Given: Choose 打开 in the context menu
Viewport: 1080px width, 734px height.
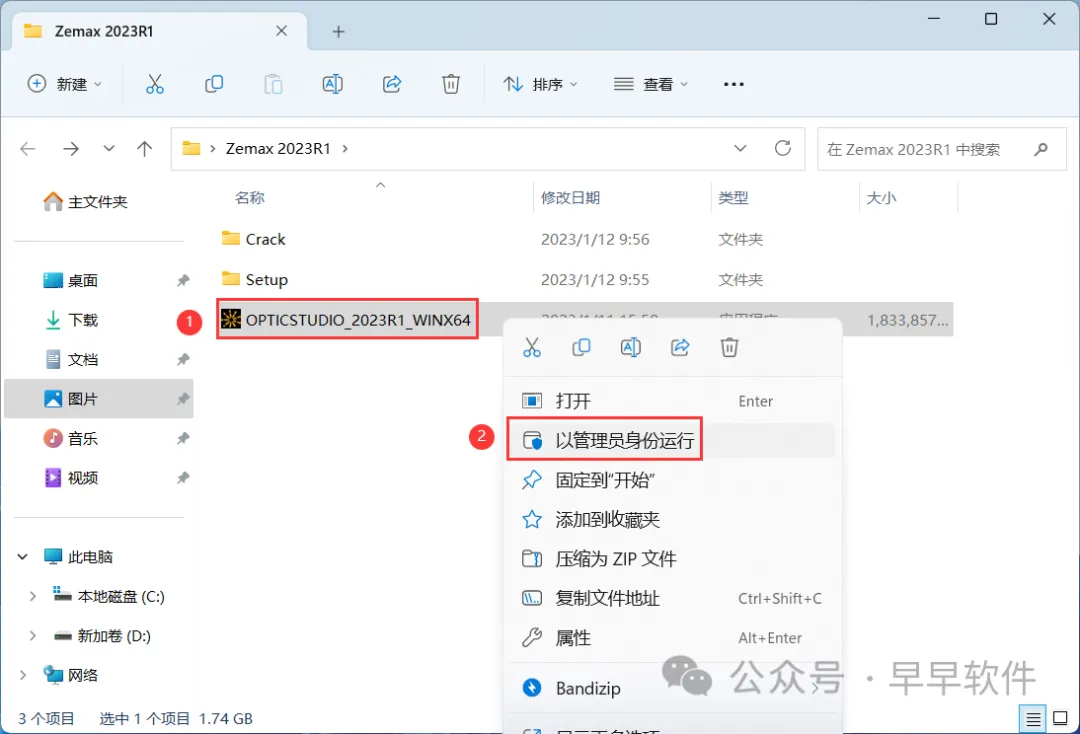Looking at the screenshot, I should point(672,401).
